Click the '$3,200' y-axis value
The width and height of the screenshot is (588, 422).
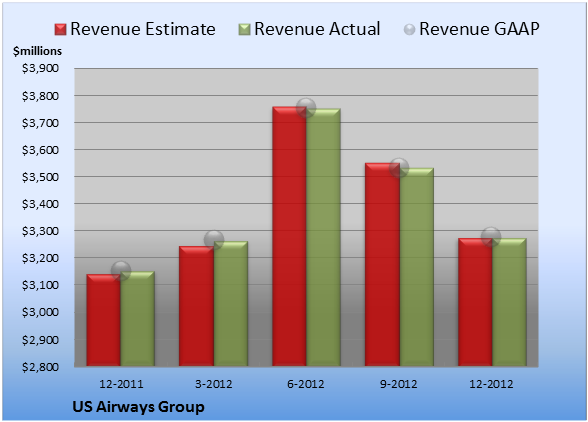[40, 258]
